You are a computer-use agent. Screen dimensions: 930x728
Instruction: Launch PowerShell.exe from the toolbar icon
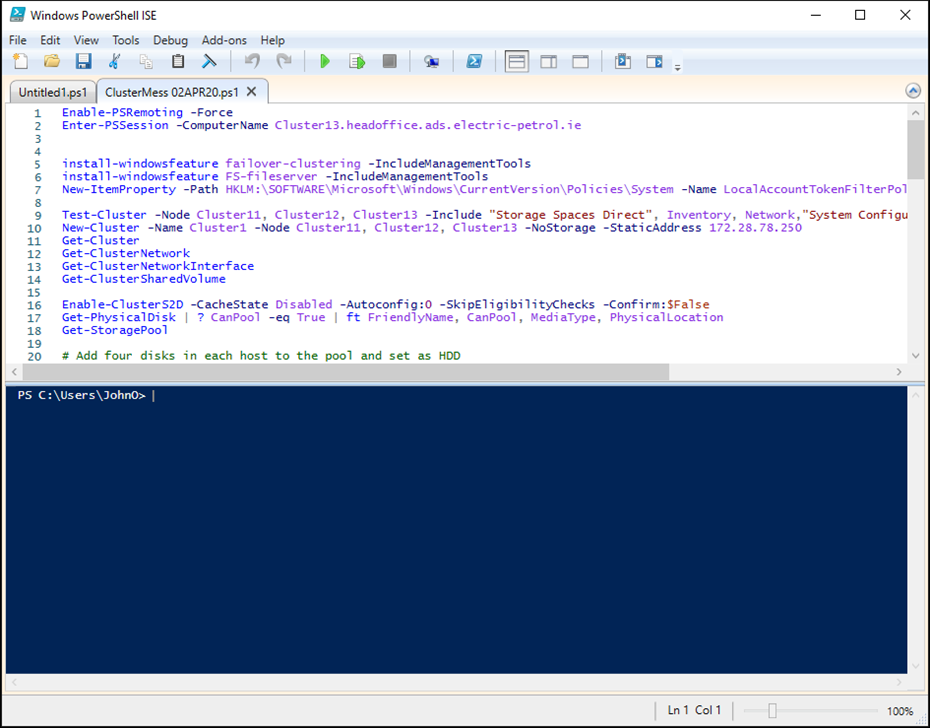click(475, 62)
